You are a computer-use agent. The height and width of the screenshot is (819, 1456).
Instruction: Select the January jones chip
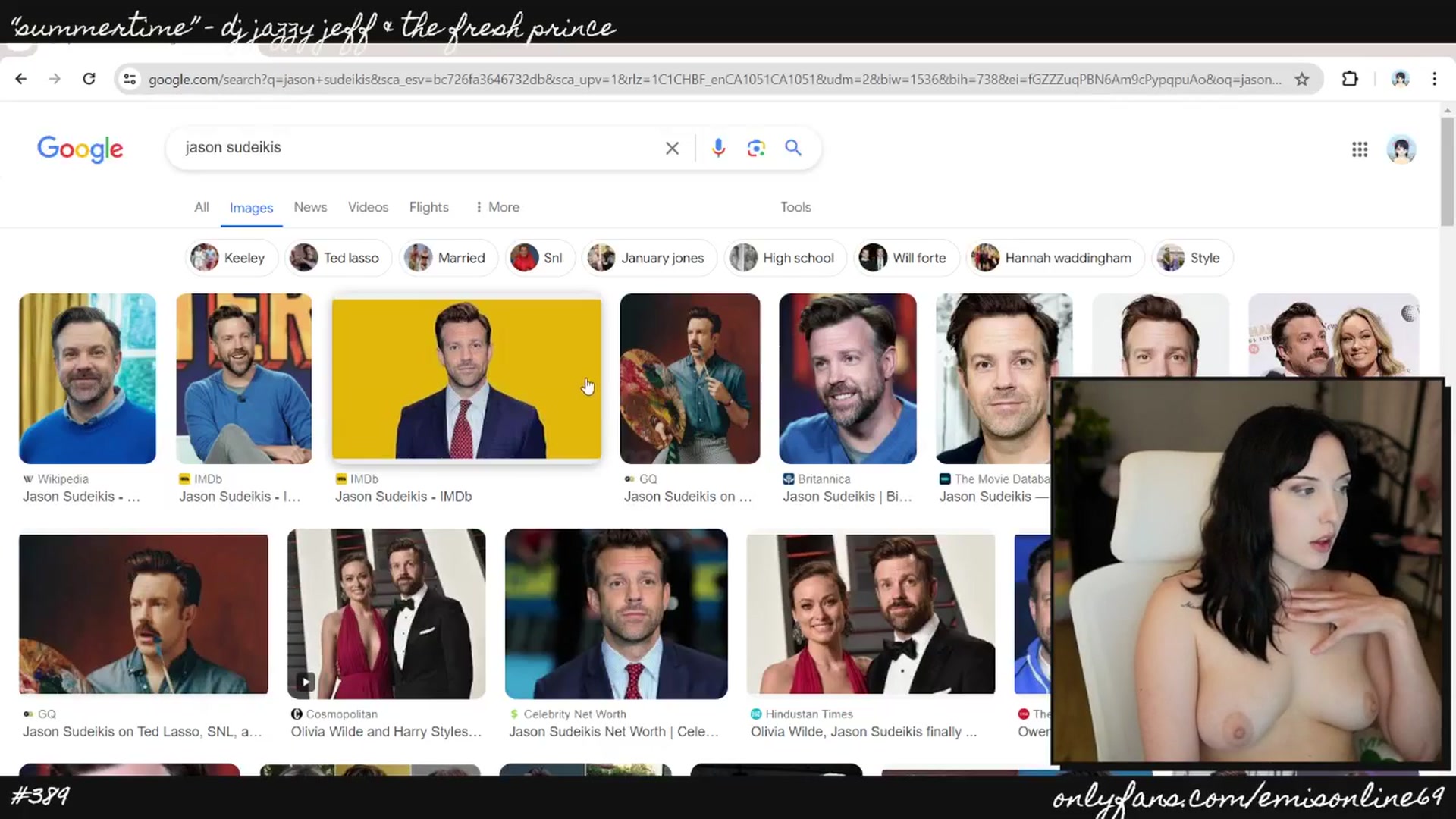[648, 258]
